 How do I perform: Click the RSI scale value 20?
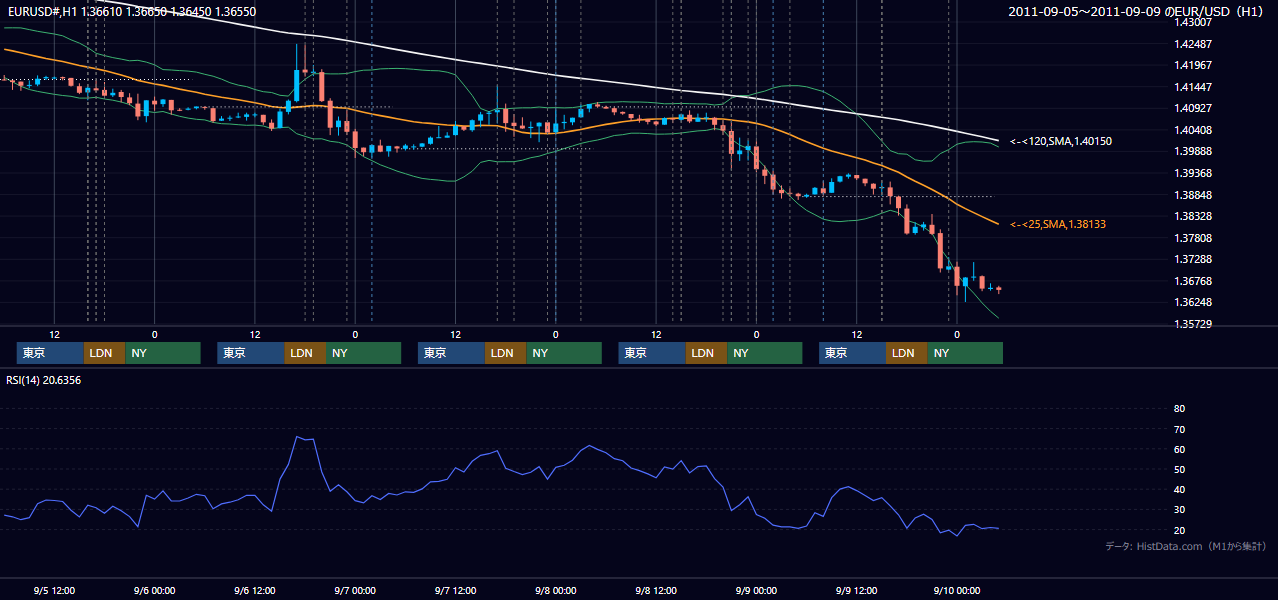1179,531
